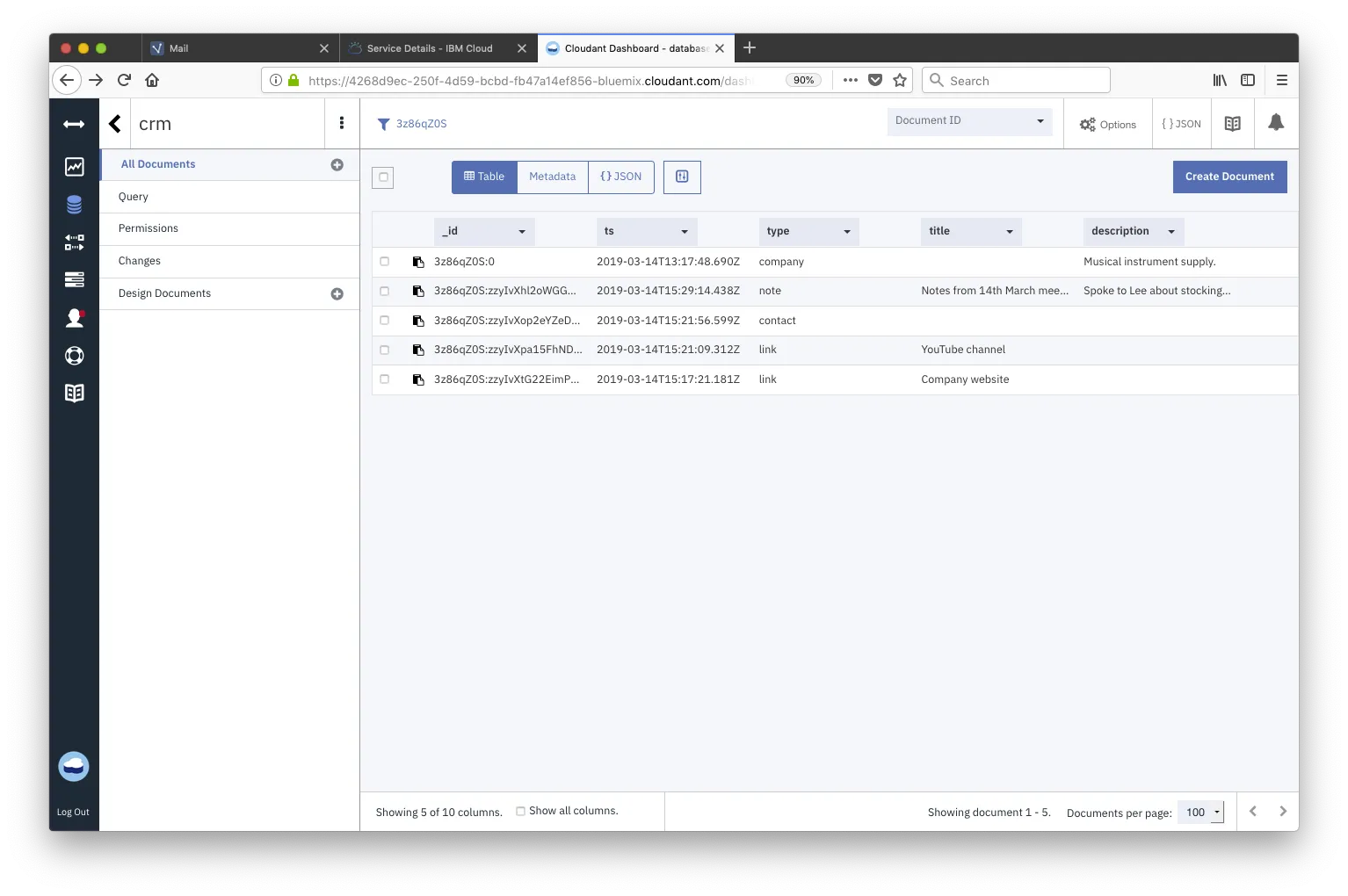Open the Monitoring chart icon in sidebar
The width and height of the screenshot is (1348, 896).
(x=75, y=167)
